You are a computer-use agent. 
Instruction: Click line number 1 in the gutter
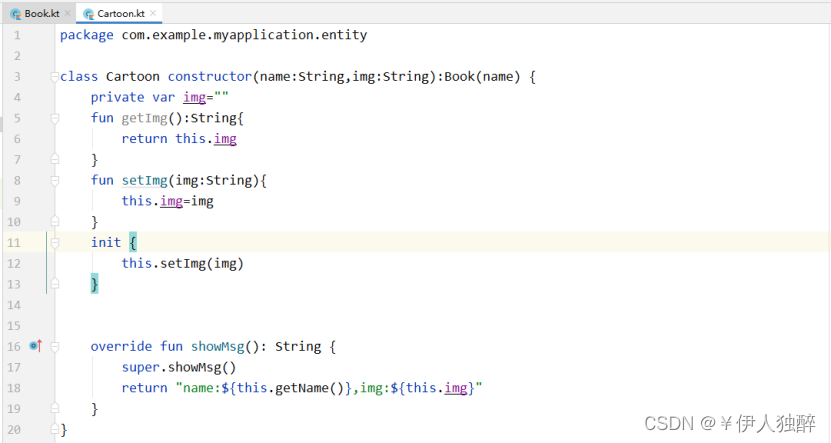click(17, 36)
